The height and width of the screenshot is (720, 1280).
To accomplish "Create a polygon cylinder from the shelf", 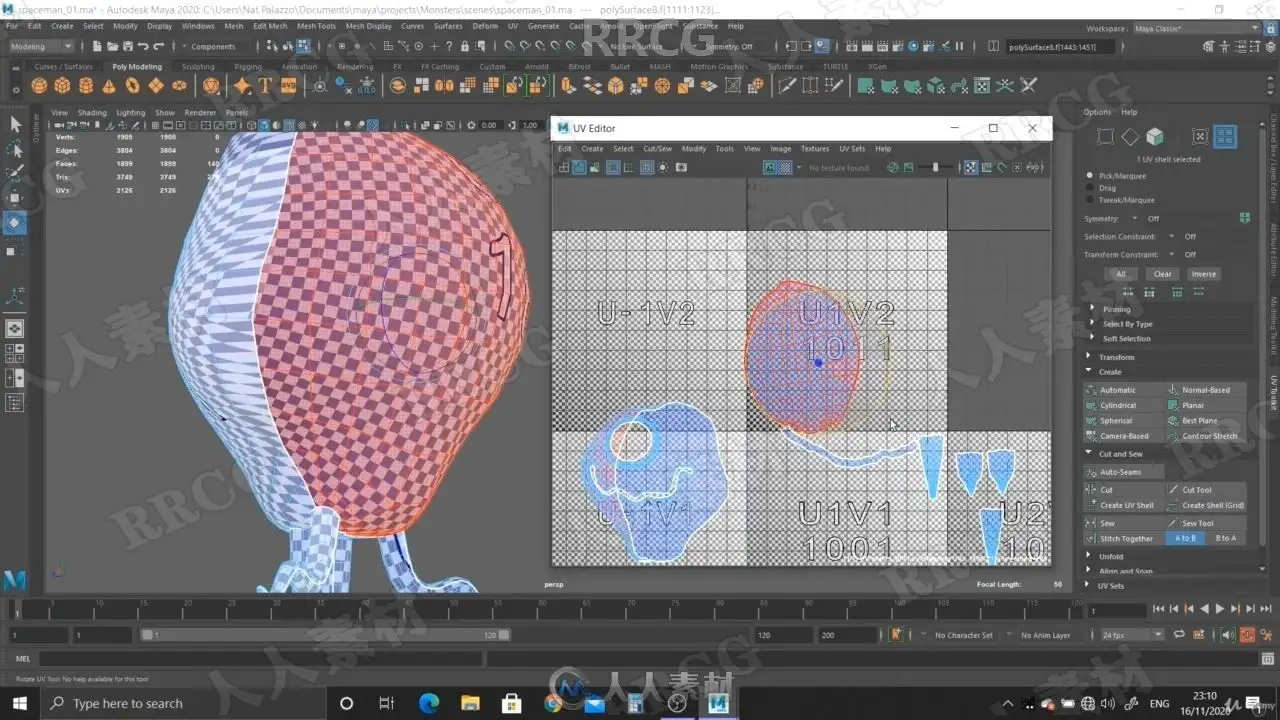I will [x=86, y=86].
